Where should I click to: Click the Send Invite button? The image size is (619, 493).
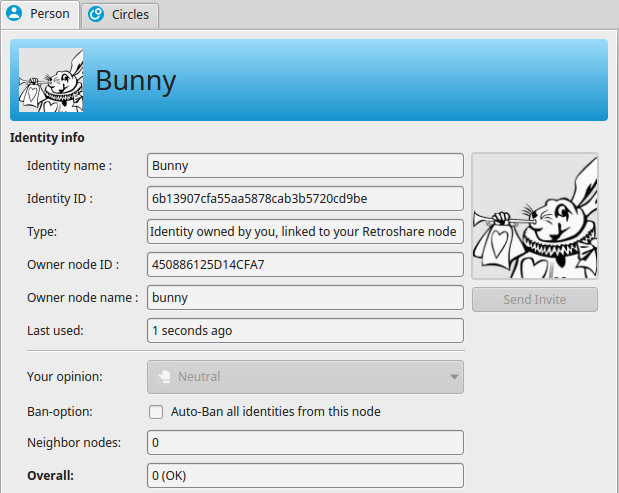[x=535, y=300]
